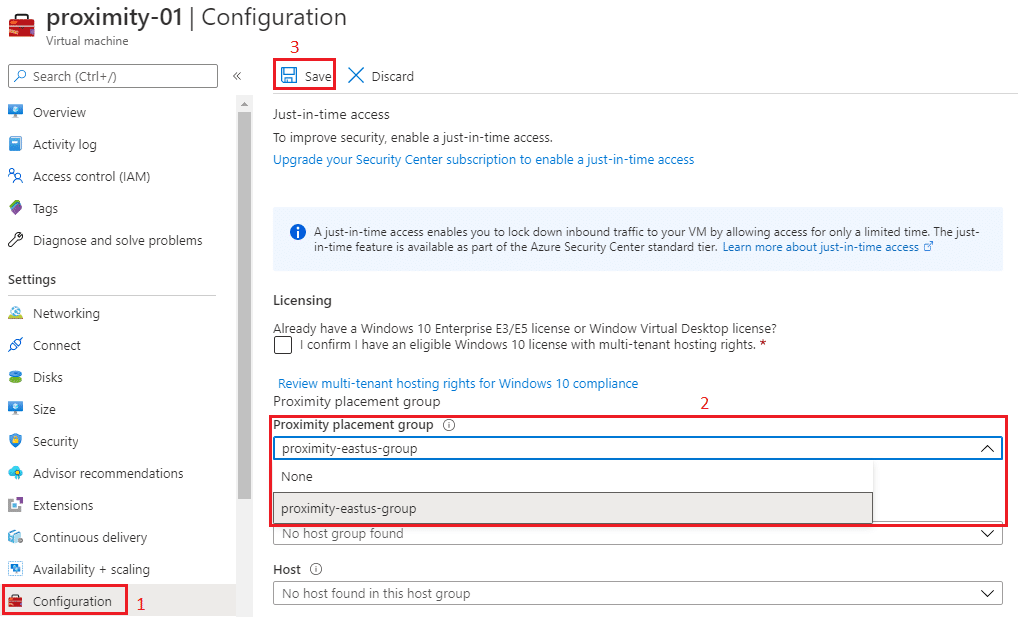The width and height of the screenshot is (1018, 617).
Task: Click the Activity log icon
Action: tap(16, 144)
